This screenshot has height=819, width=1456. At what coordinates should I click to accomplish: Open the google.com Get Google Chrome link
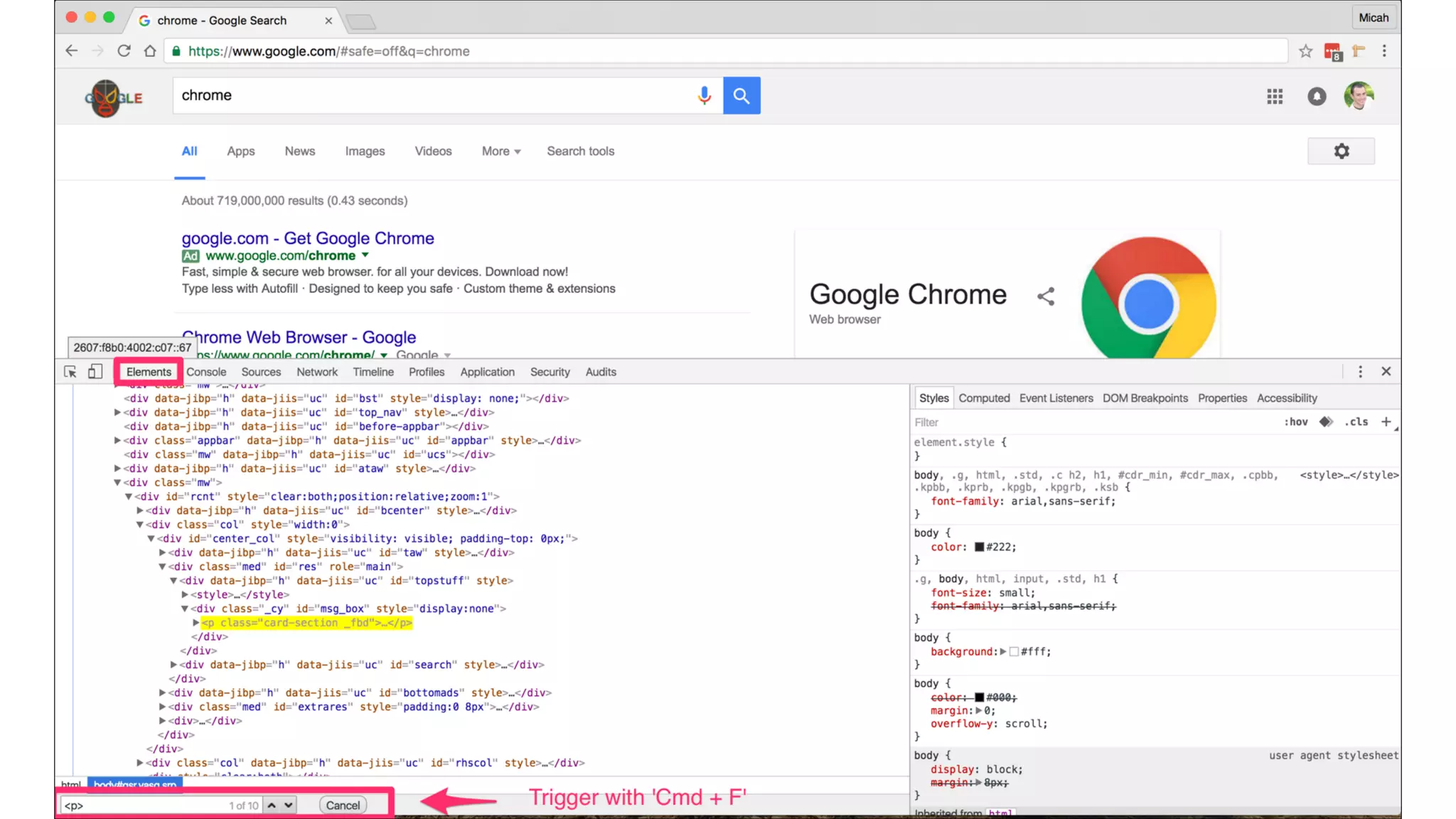[307, 238]
